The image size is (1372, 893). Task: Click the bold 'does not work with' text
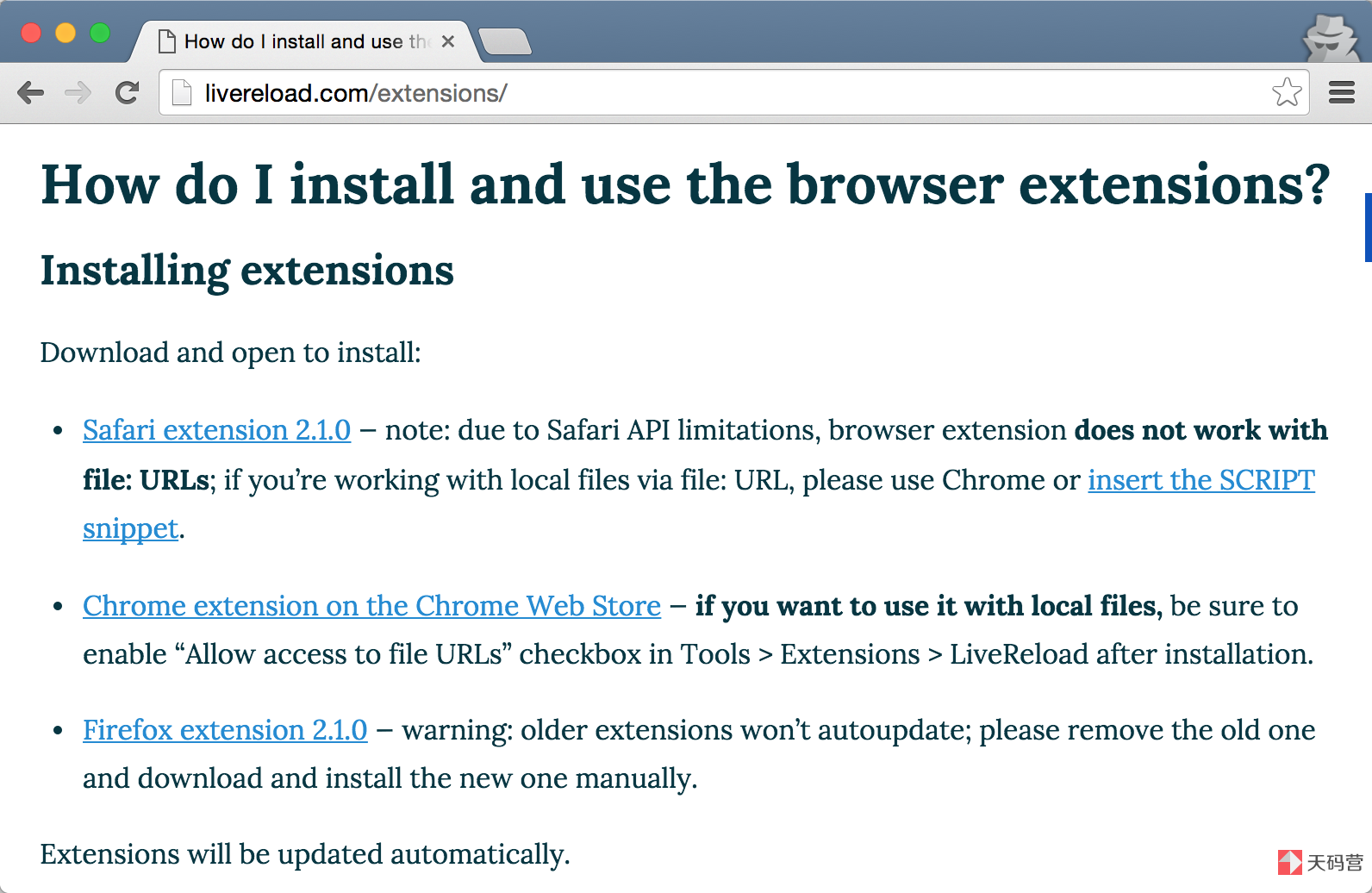tap(1201, 429)
